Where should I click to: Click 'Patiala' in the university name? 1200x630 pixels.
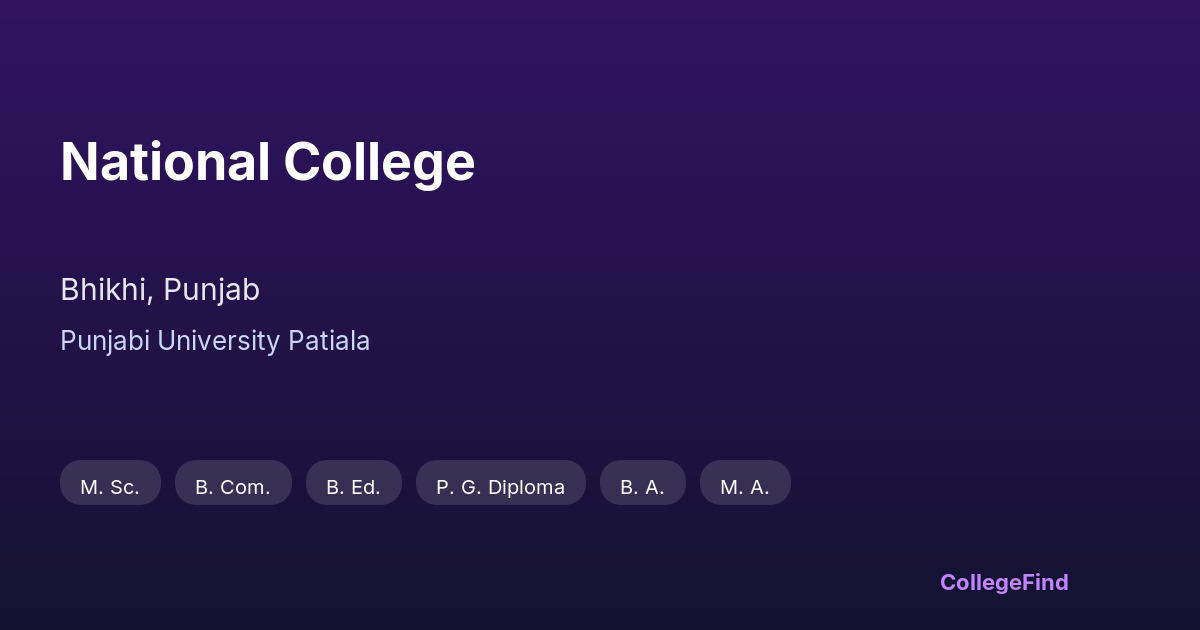(329, 341)
